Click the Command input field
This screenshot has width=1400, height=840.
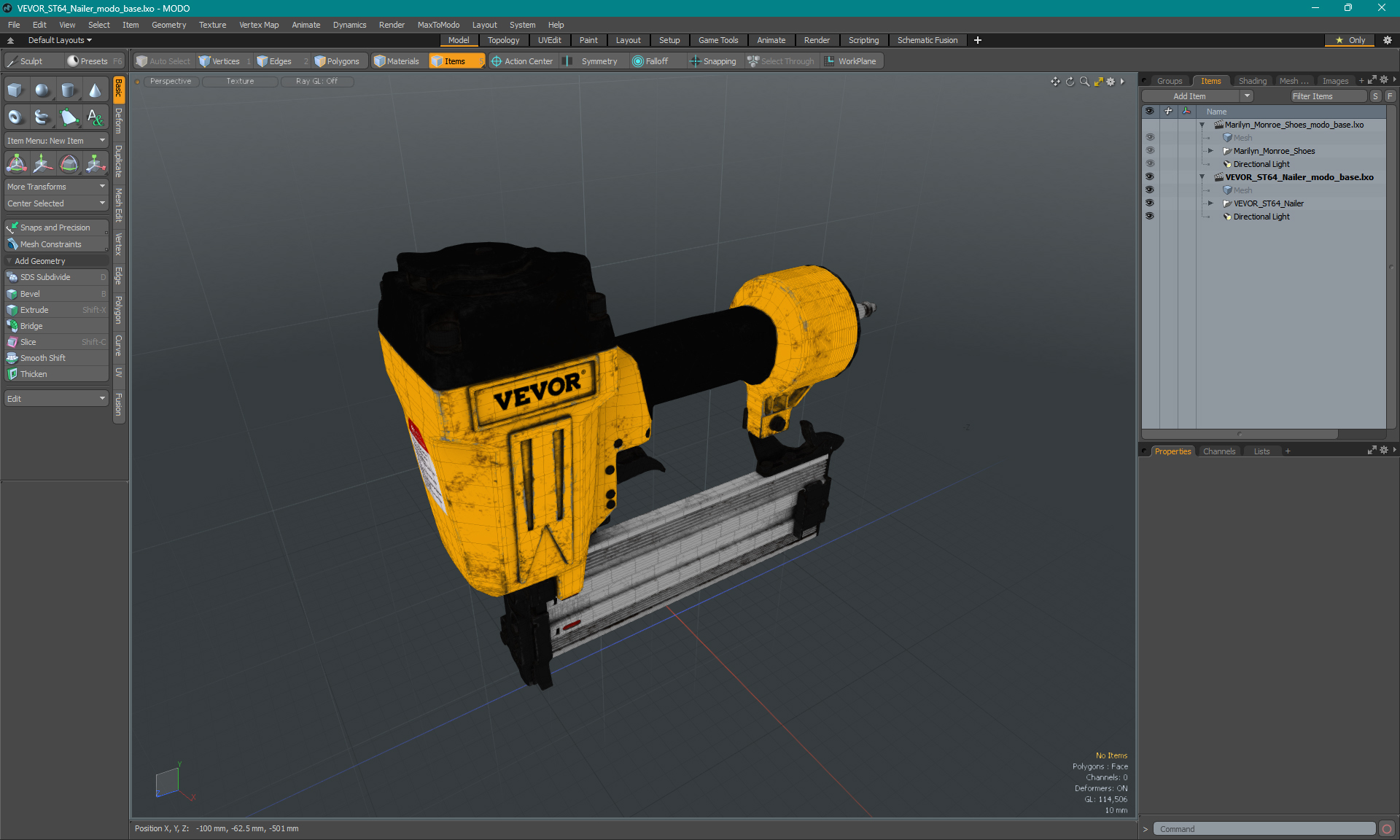coord(1264,829)
